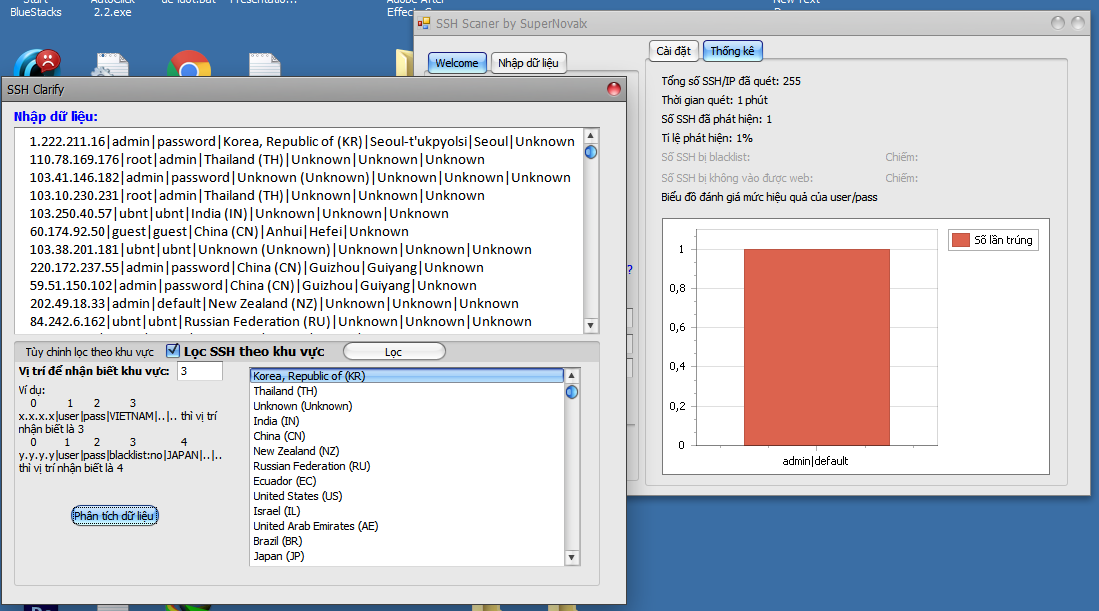Select the 'Thống kê' tab
1099x611 pixels.
(734, 51)
